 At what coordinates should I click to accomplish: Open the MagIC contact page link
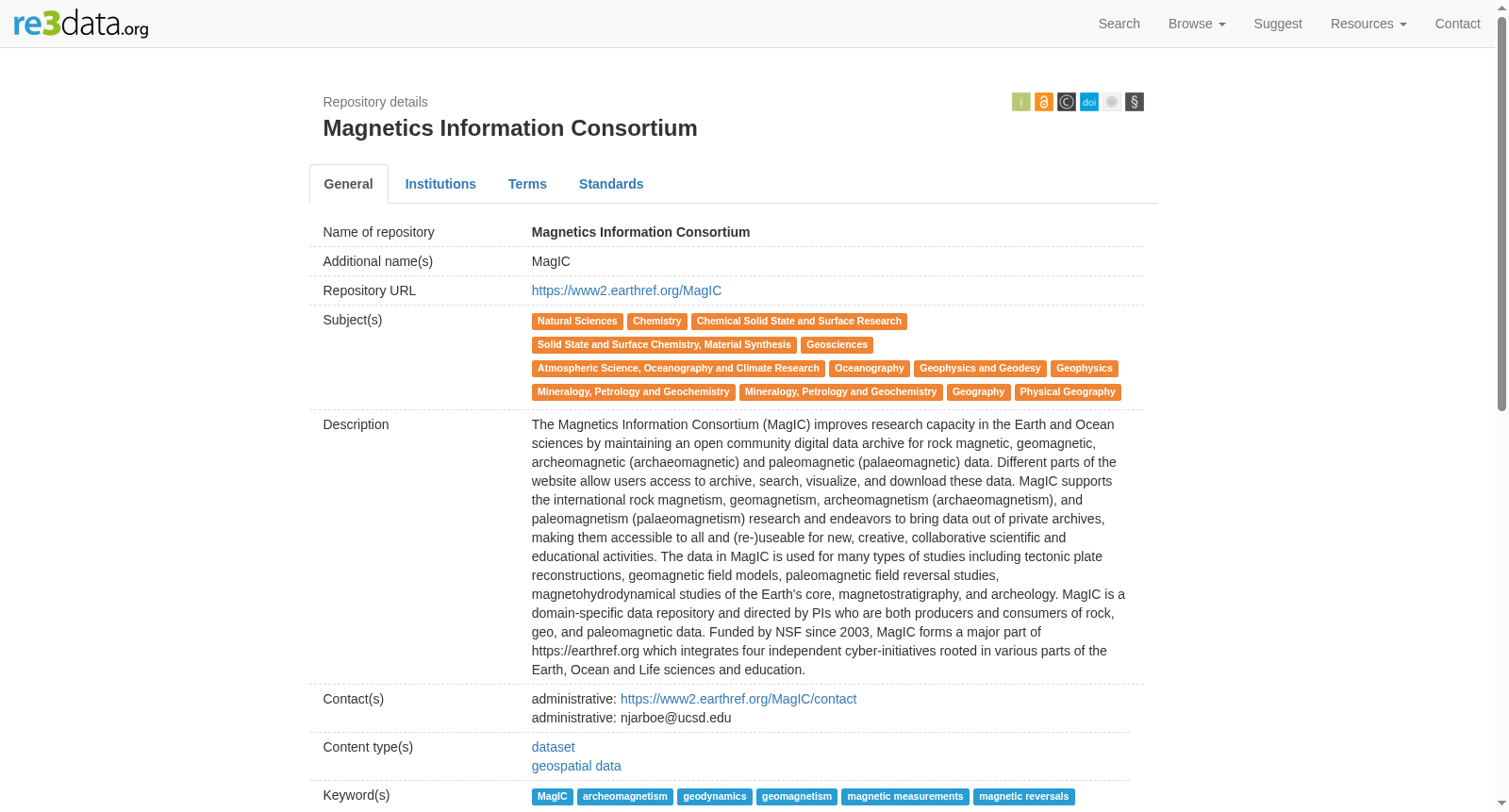(738, 699)
